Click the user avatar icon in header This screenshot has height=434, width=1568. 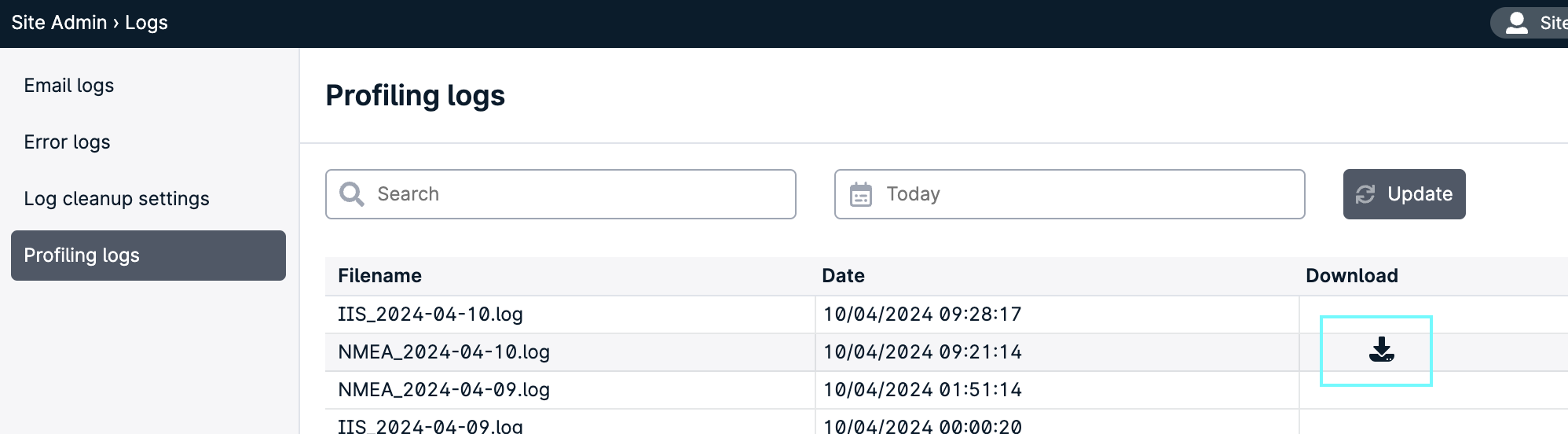pyautogui.click(x=1517, y=23)
